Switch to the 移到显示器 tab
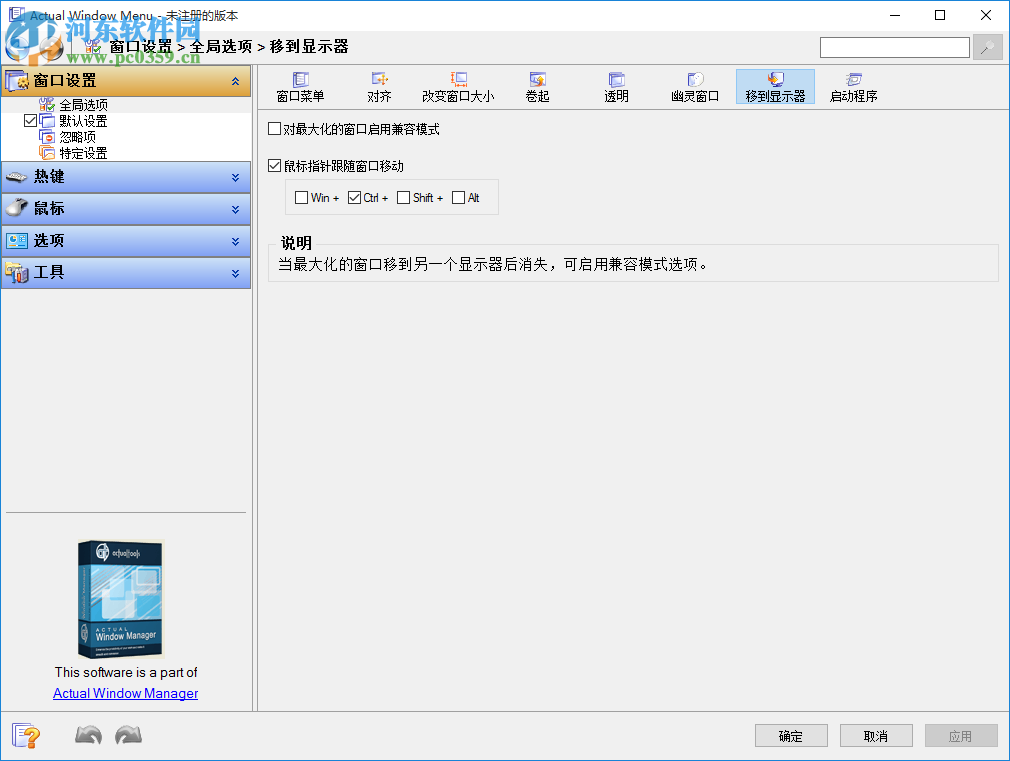The height and width of the screenshot is (761, 1010). 775,86
